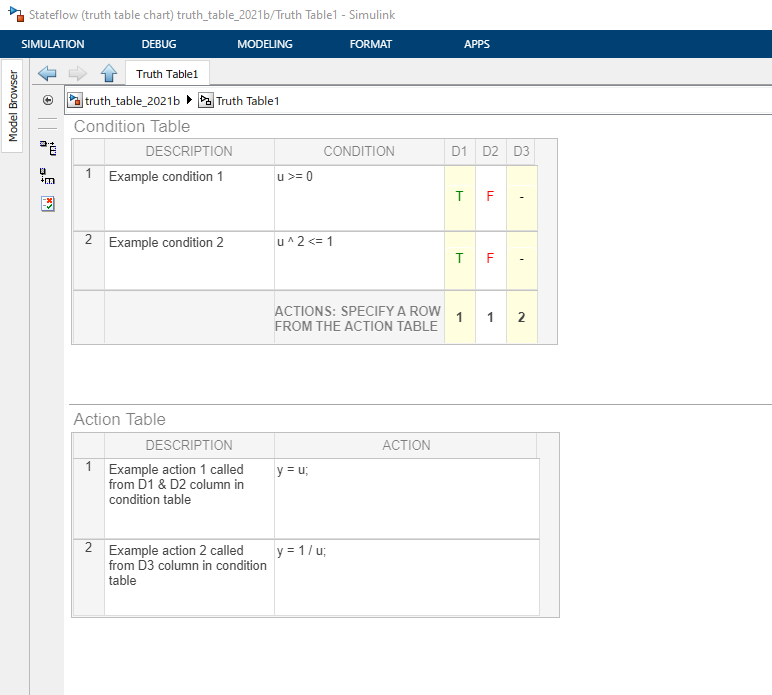Expand the Model Browser side panel
Screen dimensions: 772x695
(13, 106)
